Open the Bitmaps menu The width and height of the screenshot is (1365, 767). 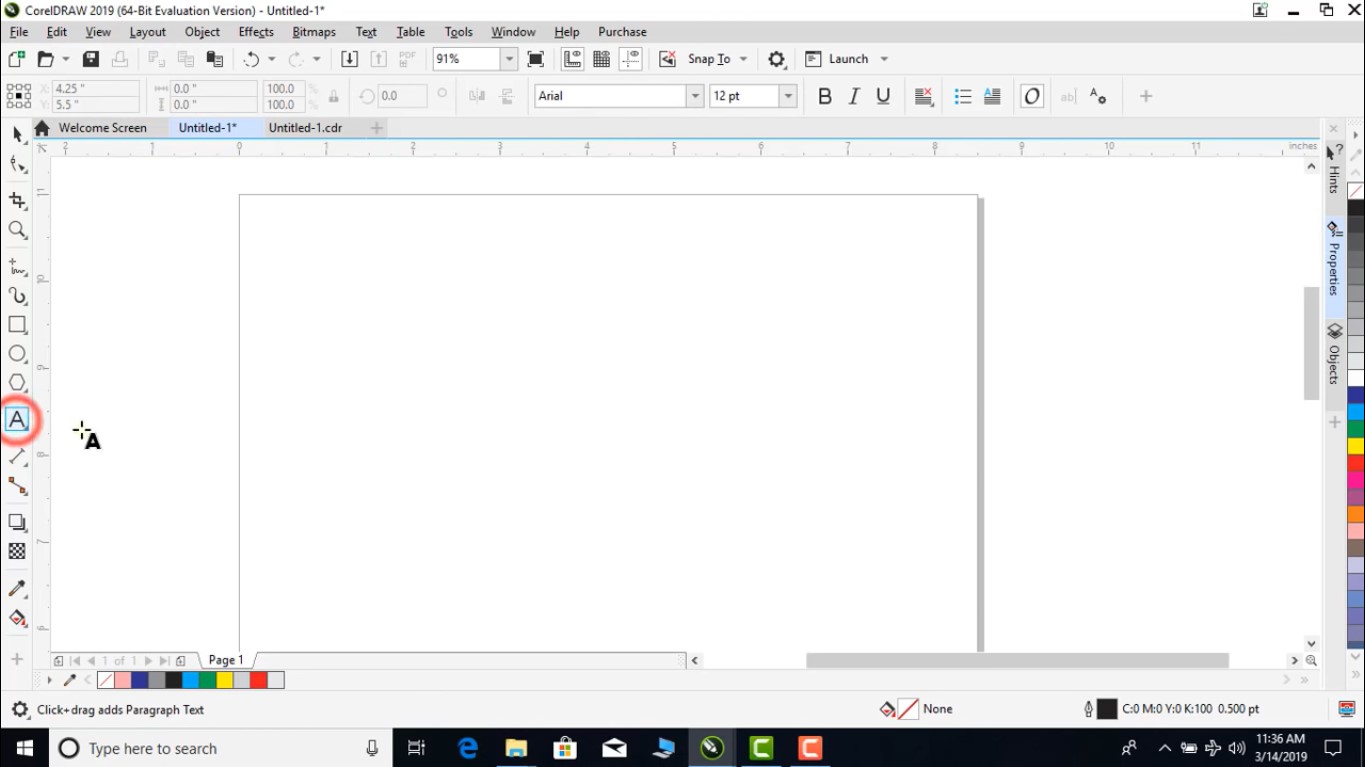pyautogui.click(x=313, y=31)
